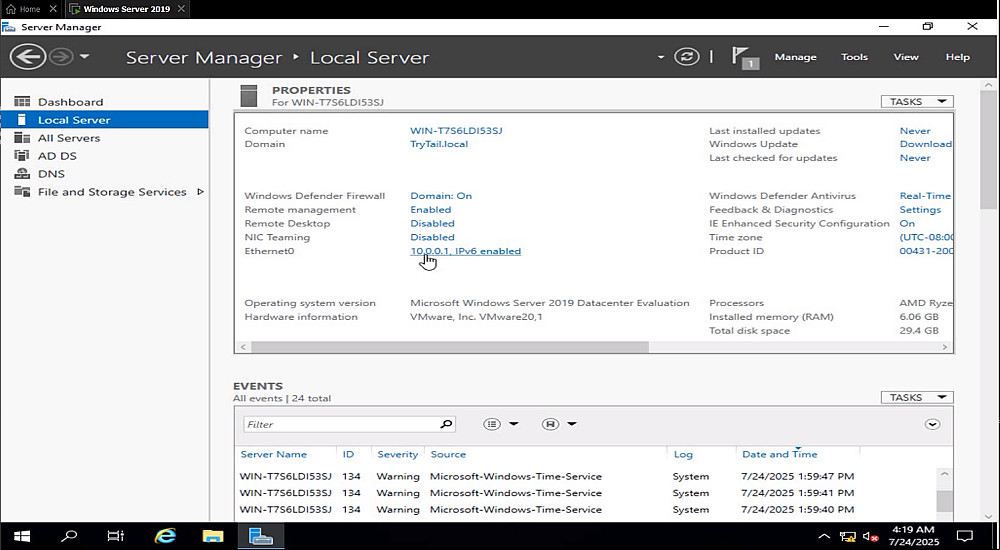1000x550 pixels.
Task: Click NIC Teaming Disabled link
Action: (x=432, y=237)
